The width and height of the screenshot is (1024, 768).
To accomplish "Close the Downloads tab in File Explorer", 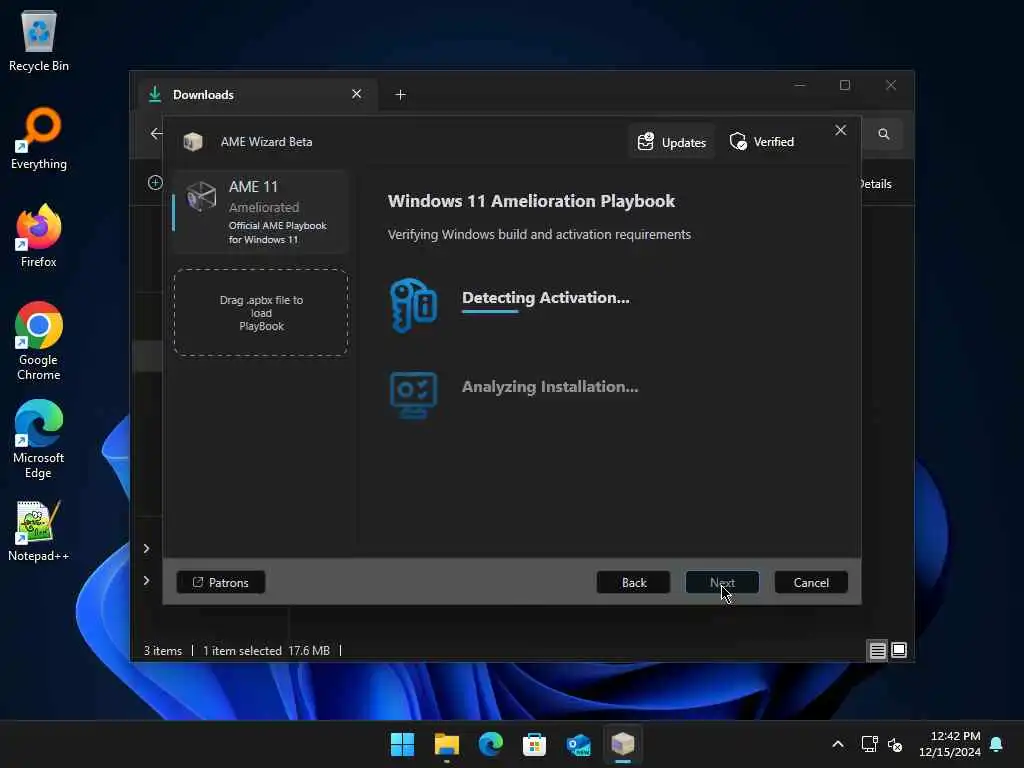I will click(357, 94).
